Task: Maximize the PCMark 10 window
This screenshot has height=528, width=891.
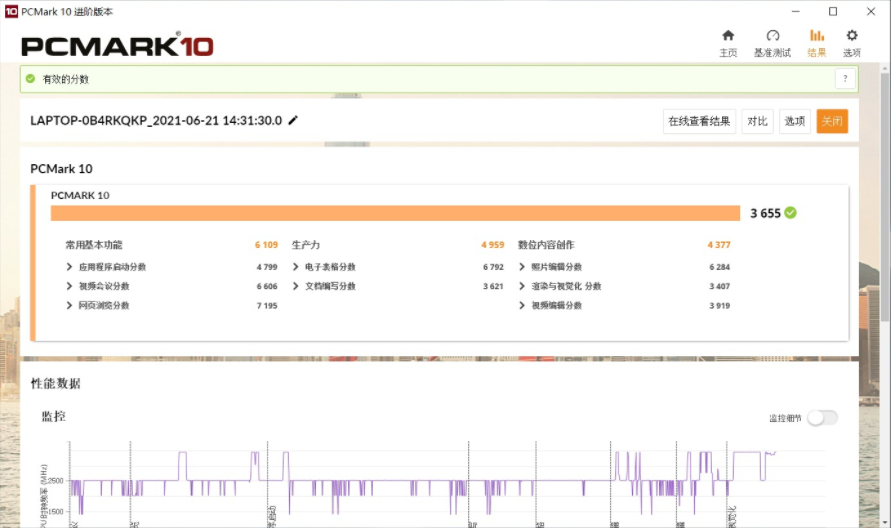Action: pos(832,11)
